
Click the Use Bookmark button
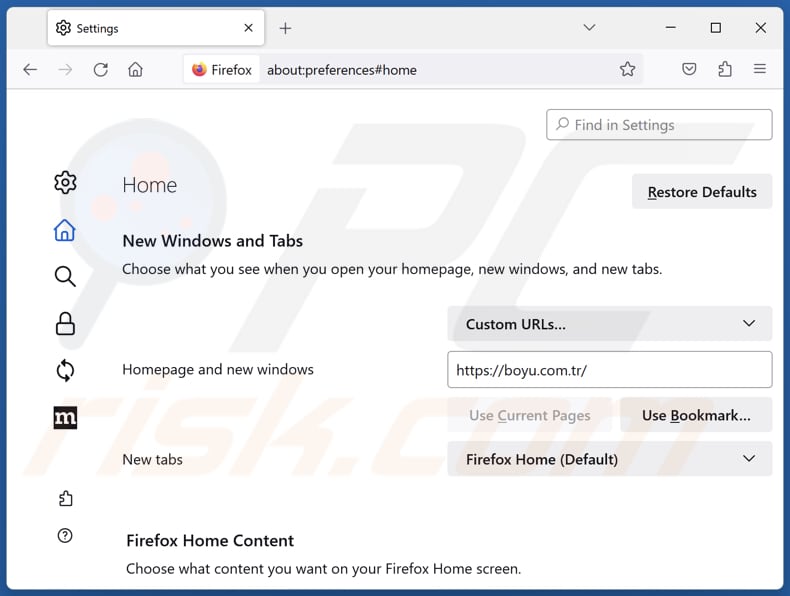click(x=695, y=415)
